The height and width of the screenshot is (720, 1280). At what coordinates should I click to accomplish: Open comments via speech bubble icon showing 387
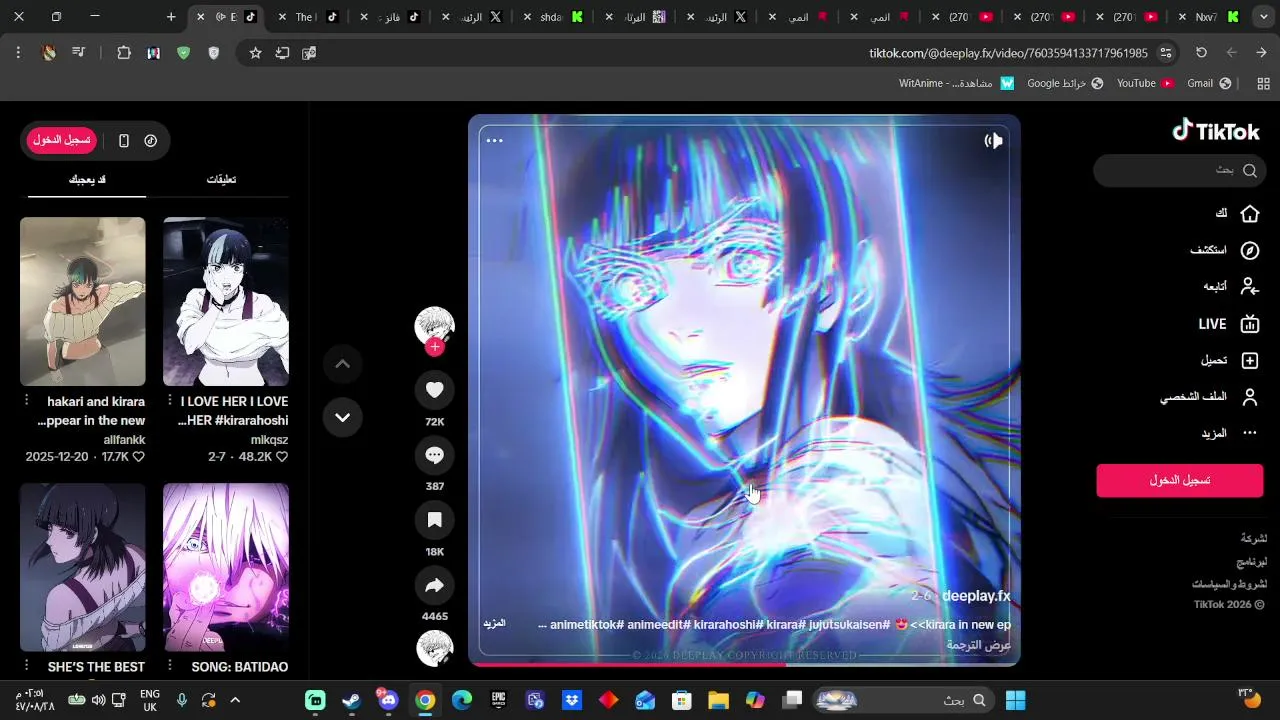click(434, 455)
